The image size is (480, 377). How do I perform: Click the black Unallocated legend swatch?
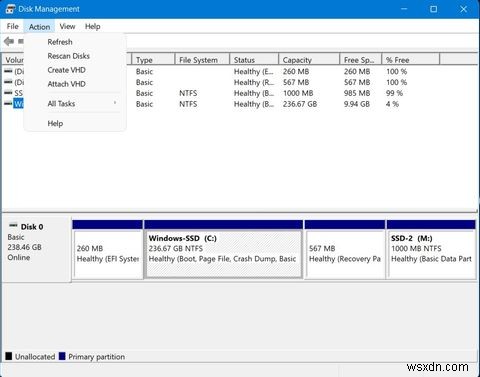[x=9, y=356]
